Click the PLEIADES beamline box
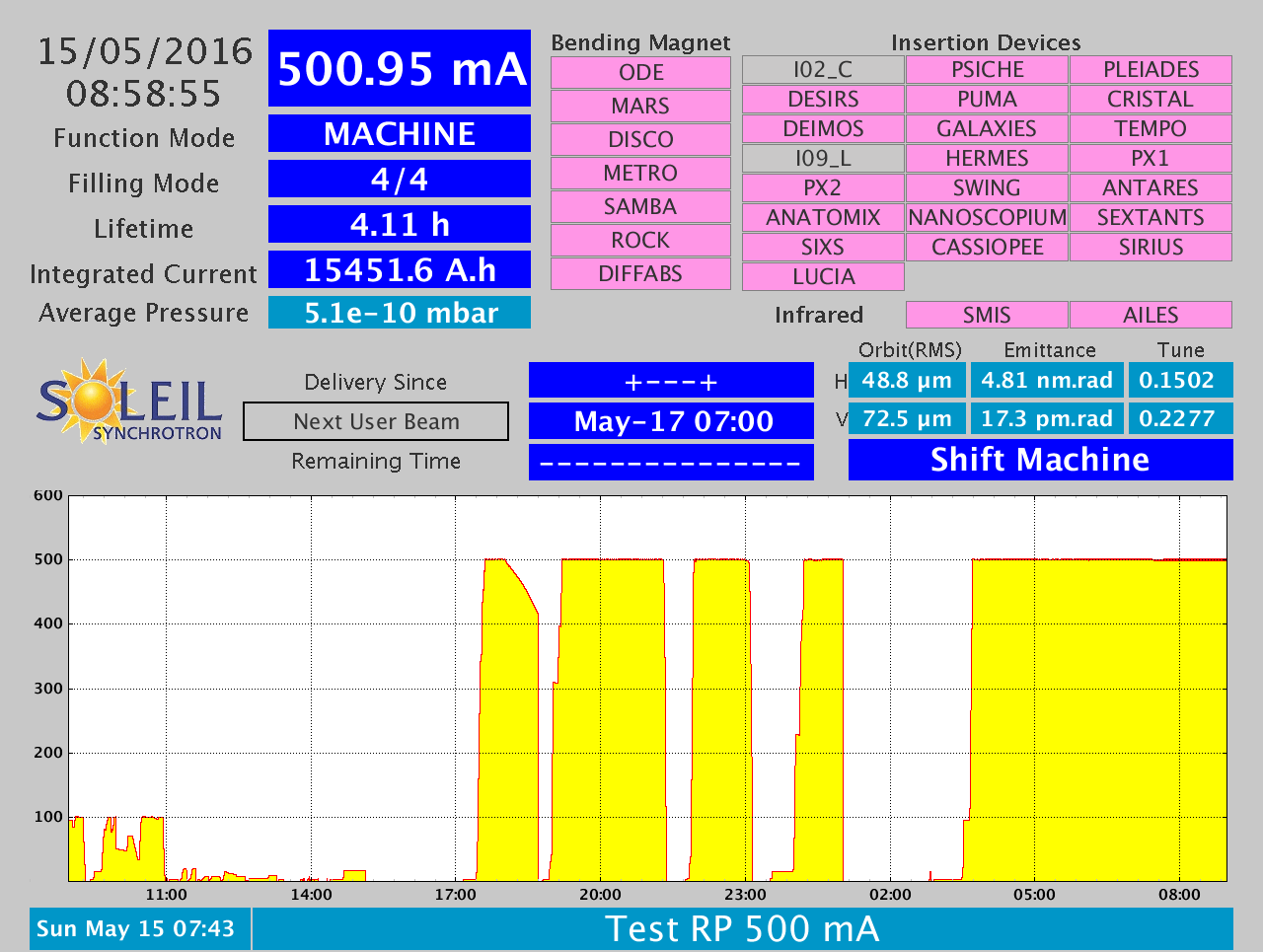This screenshot has width=1263, height=952. pos(1151,69)
